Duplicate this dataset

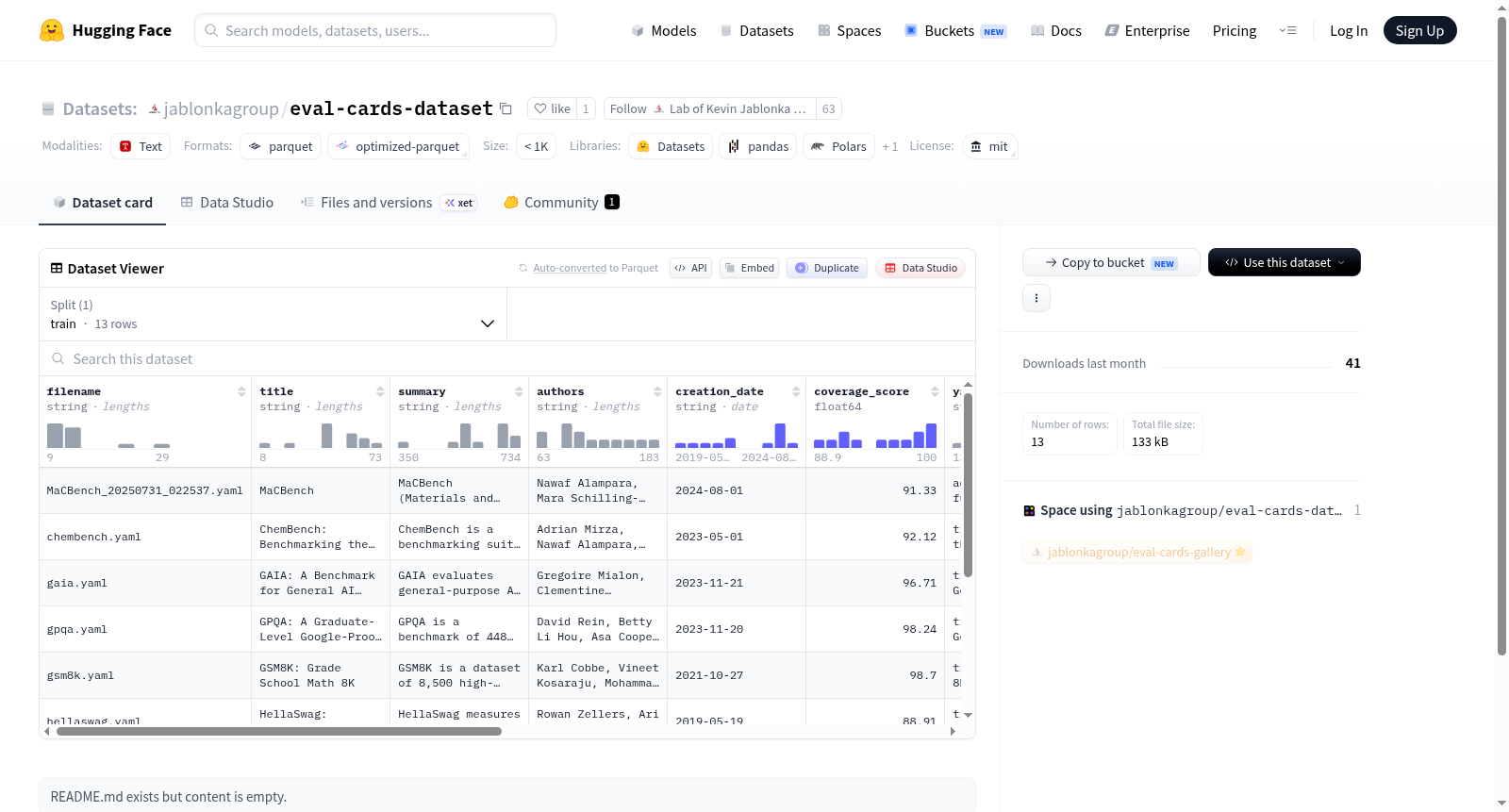click(827, 268)
